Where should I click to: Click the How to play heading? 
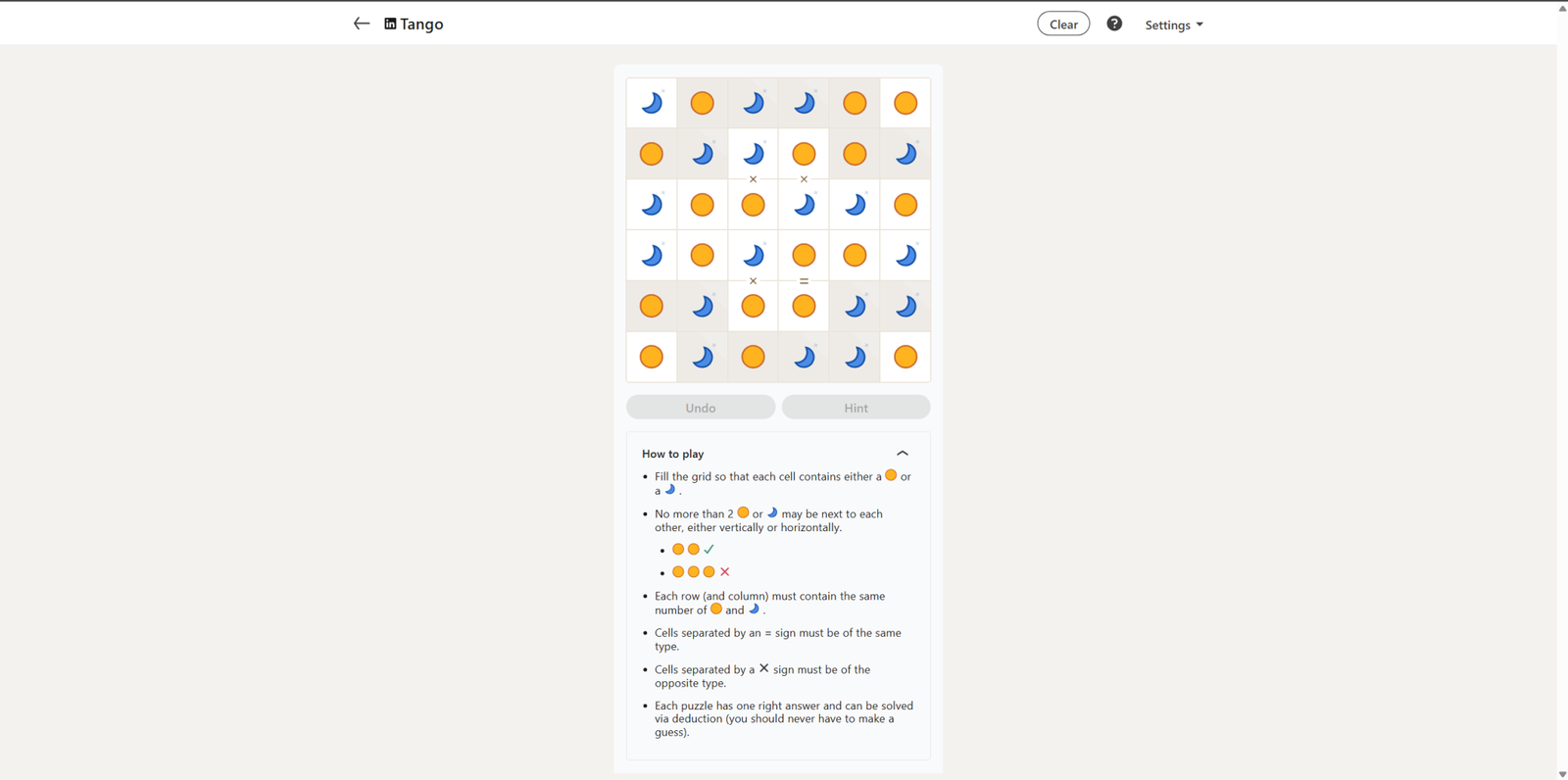(x=672, y=454)
